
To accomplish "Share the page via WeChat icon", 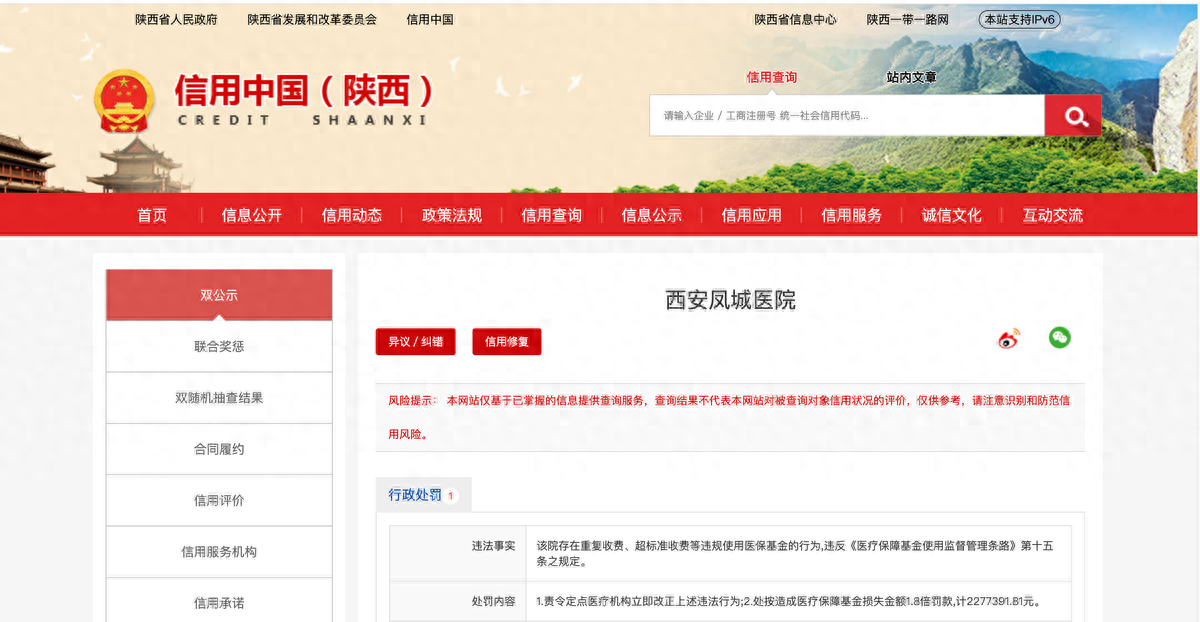I will click(x=1060, y=338).
